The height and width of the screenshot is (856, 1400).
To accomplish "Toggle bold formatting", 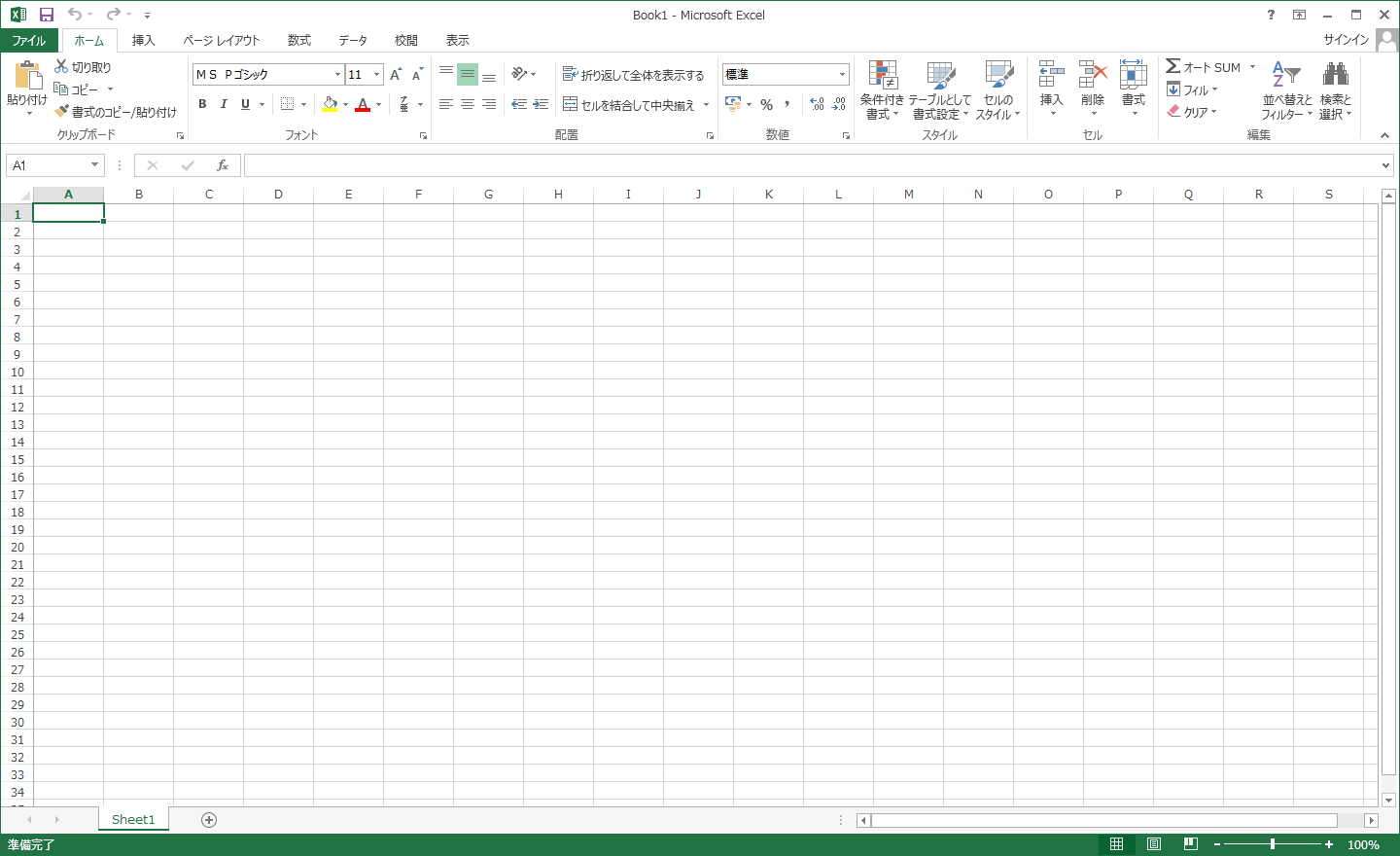I will [x=202, y=104].
